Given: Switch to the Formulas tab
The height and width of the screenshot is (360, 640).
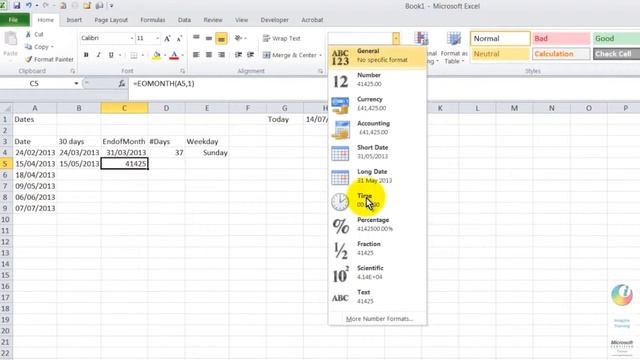Looking at the screenshot, I should [153, 20].
